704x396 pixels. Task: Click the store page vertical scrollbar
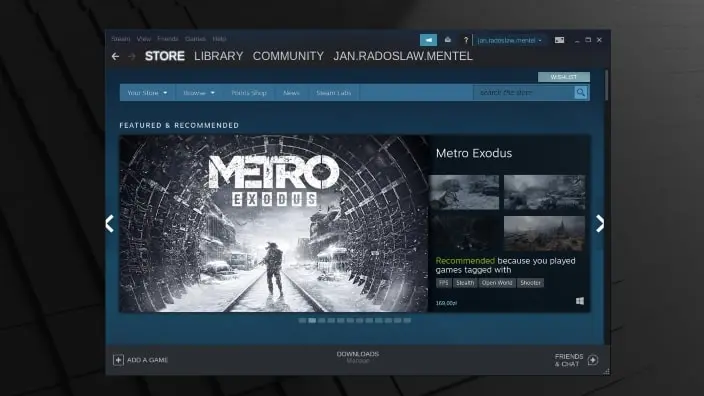pos(607,85)
